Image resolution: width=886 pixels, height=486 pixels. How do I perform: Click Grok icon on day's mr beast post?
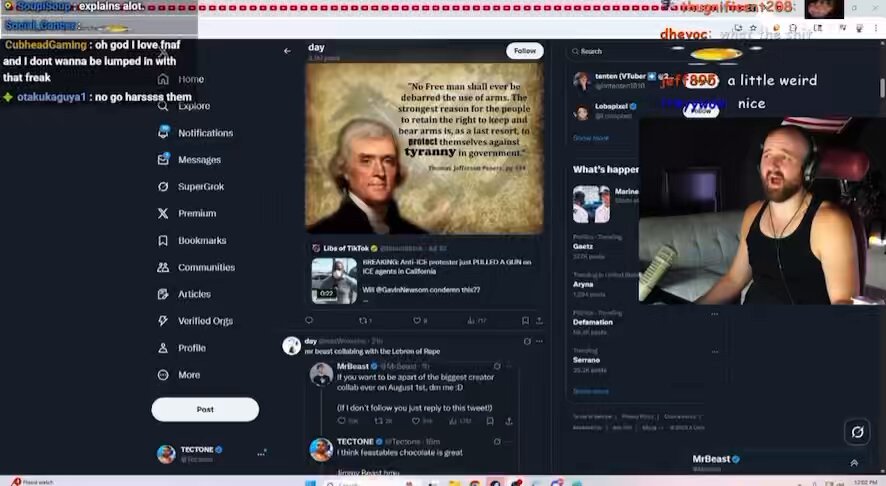coord(527,341)
